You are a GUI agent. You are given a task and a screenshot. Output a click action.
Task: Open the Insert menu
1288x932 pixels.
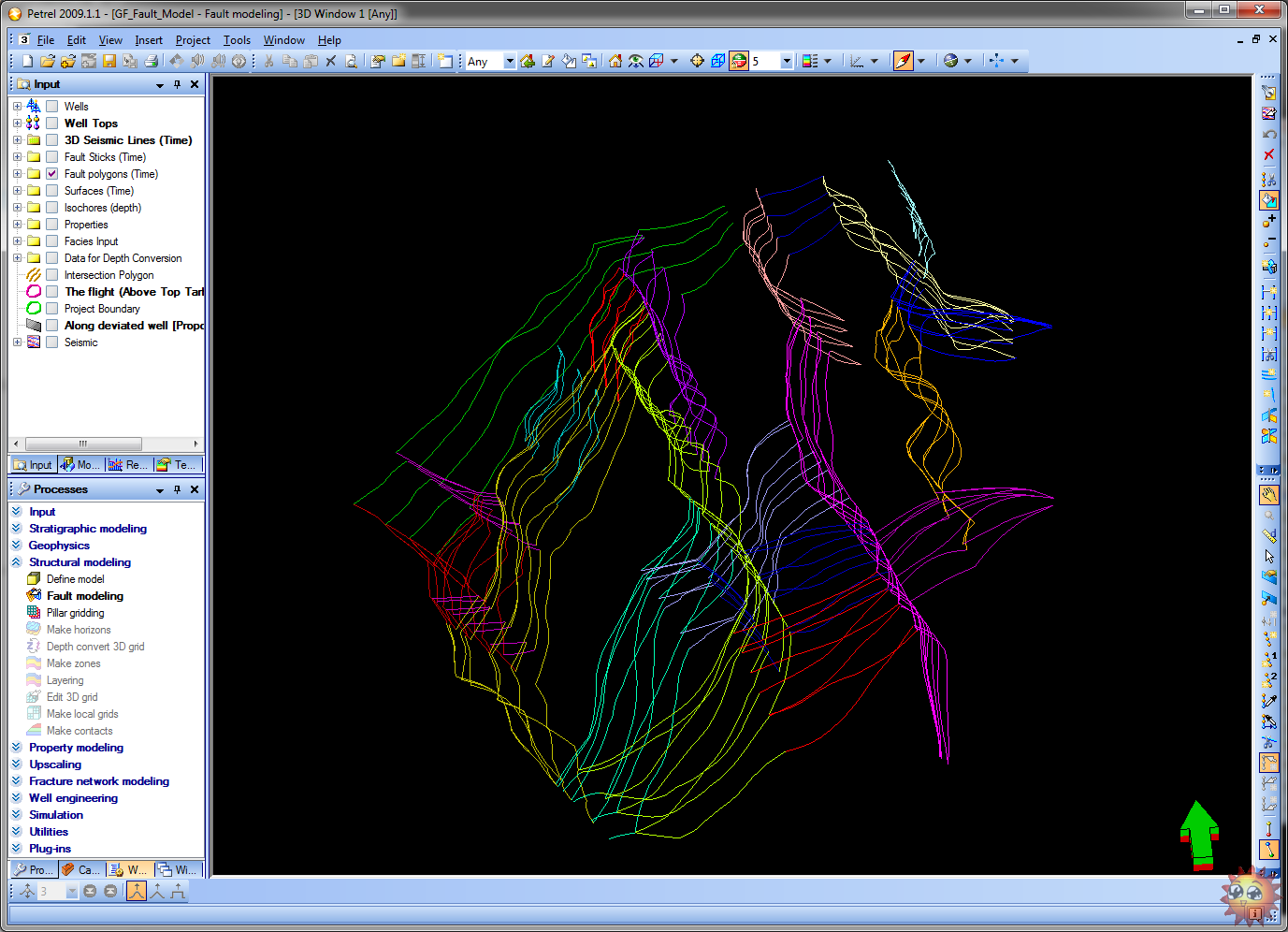tap(149, 40)
